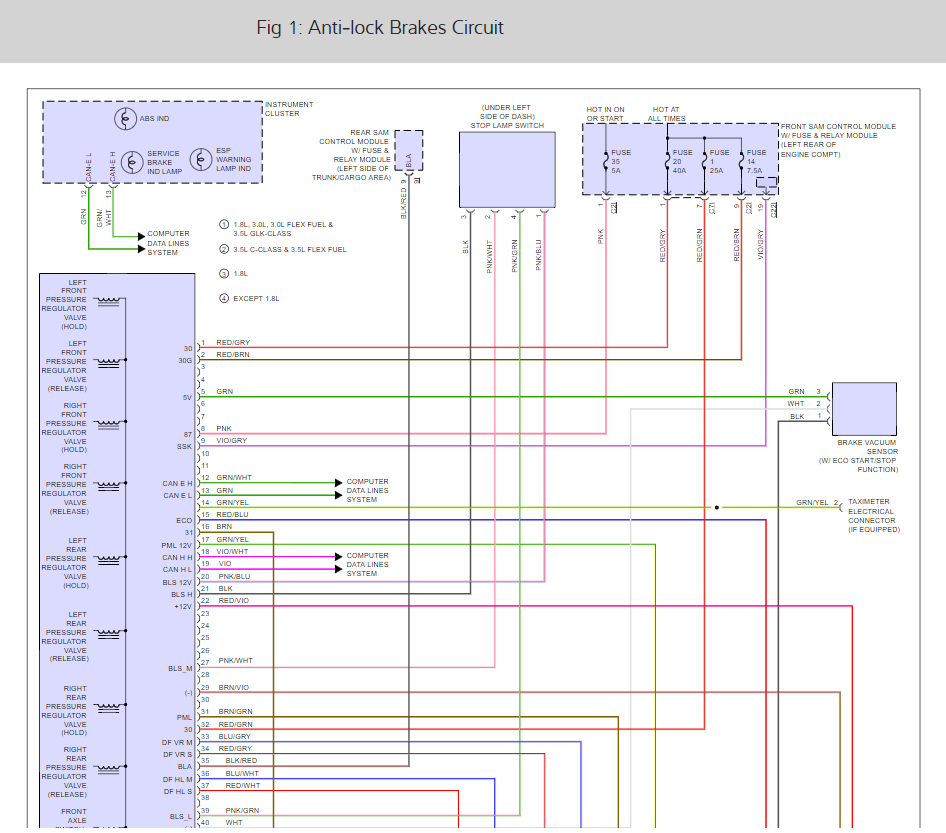Click the Right Rear Release valve coil symbol
The width and height of the screenshot is (946, 833).
pyautogui.click(x=109, y=770)
